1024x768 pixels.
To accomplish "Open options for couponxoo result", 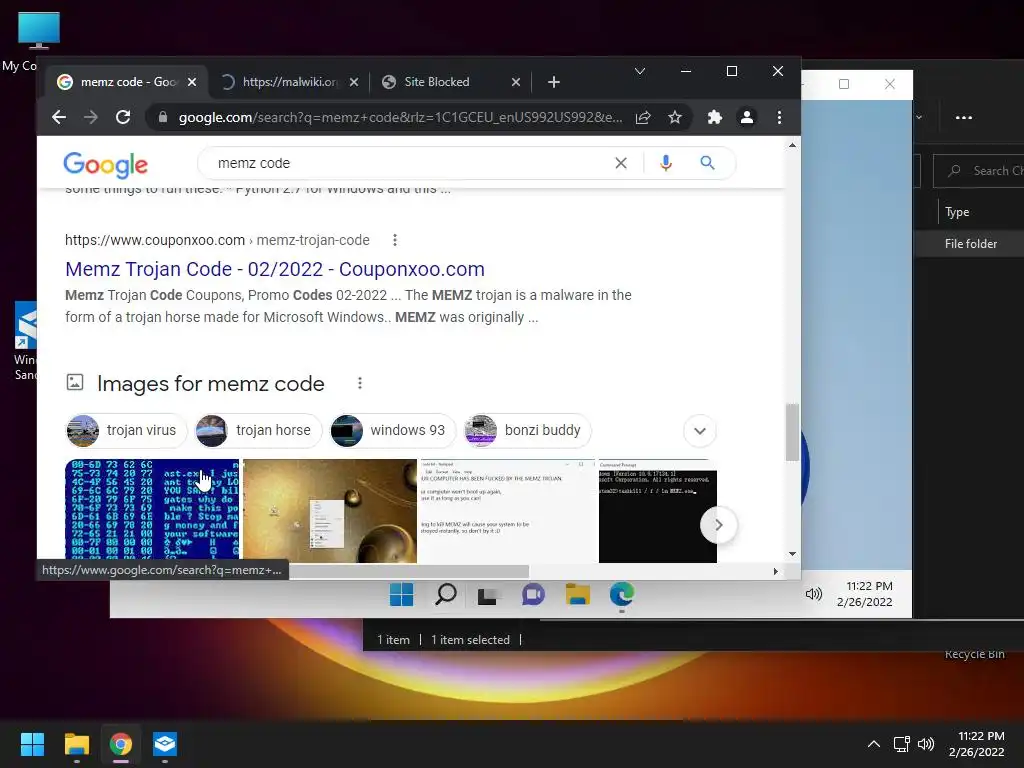I will tap(394, 240).
